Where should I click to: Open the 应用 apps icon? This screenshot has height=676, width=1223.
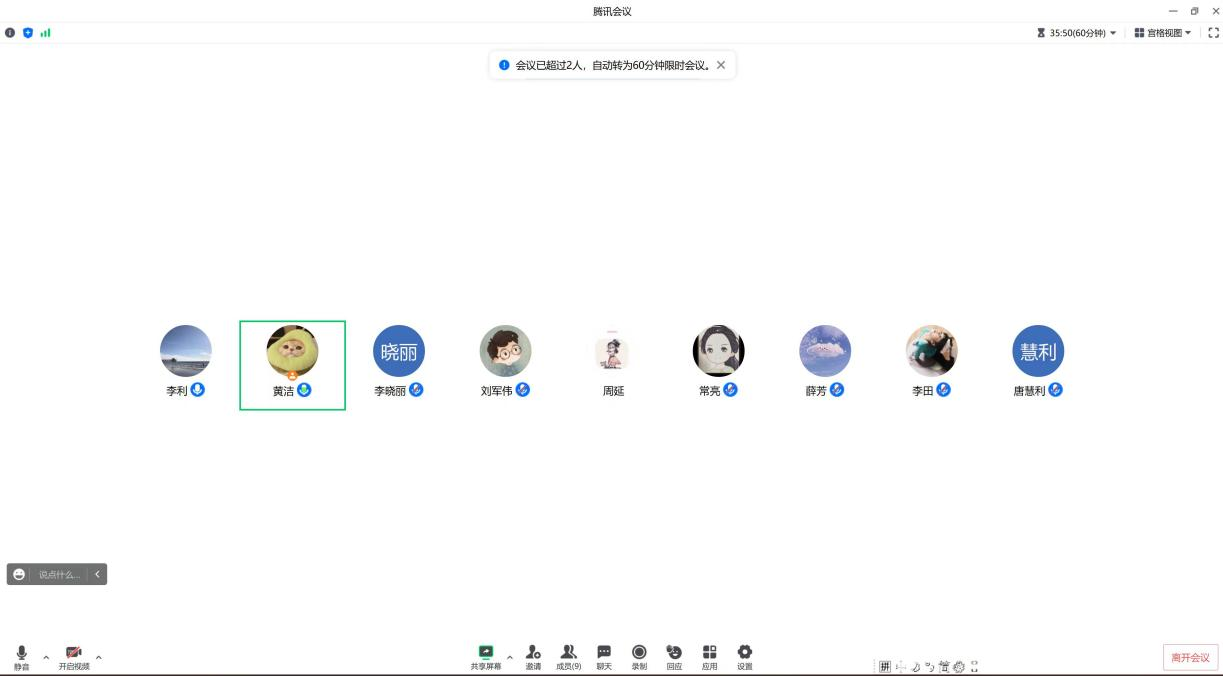[x=709, y=653]
